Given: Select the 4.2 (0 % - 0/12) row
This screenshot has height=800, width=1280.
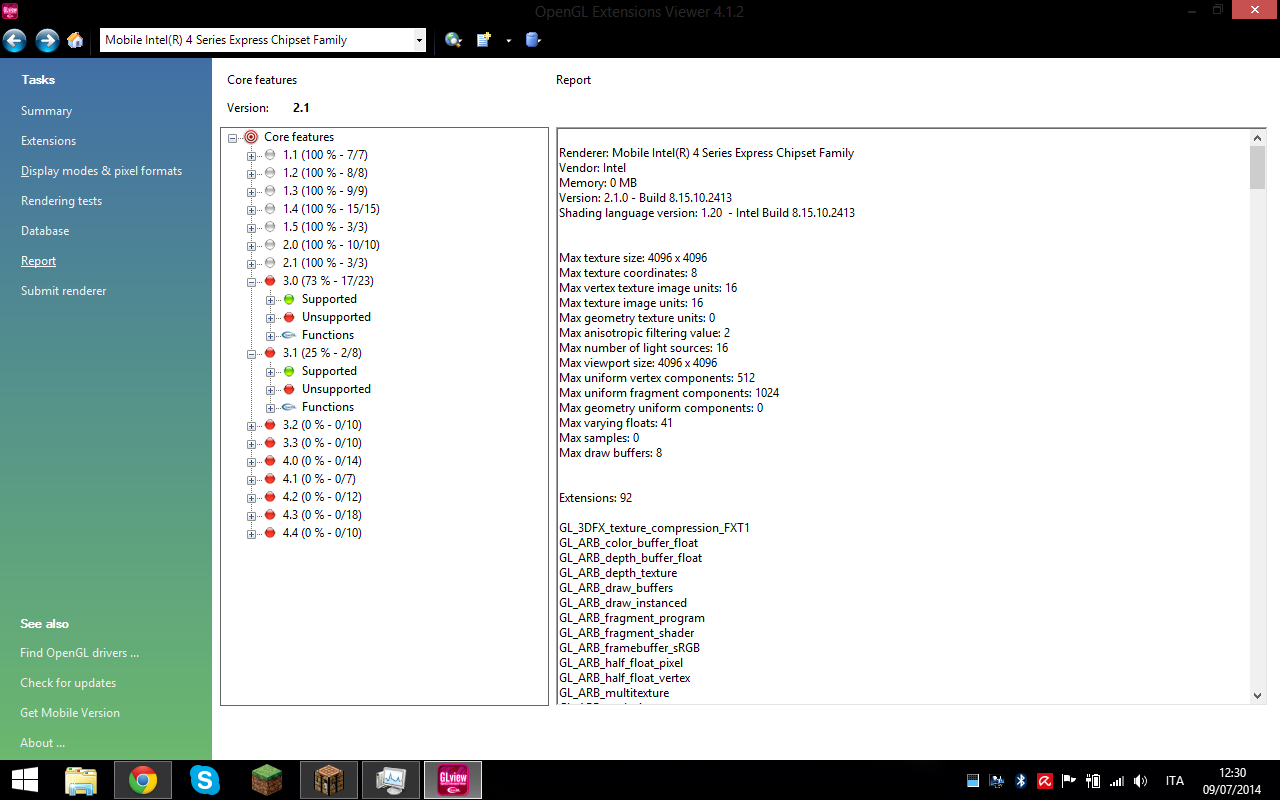Looking at the screenshot, I should (x=322, y=497).
